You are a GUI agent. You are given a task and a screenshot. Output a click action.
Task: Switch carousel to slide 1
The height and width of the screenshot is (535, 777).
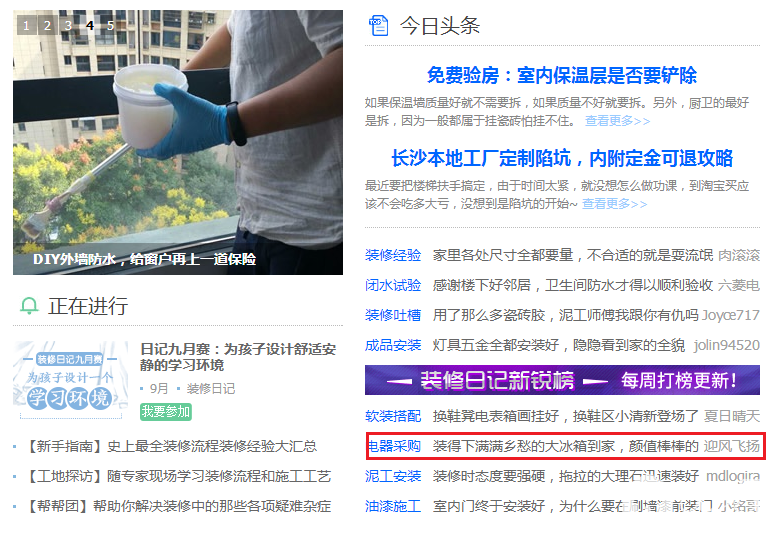(27, 25)
